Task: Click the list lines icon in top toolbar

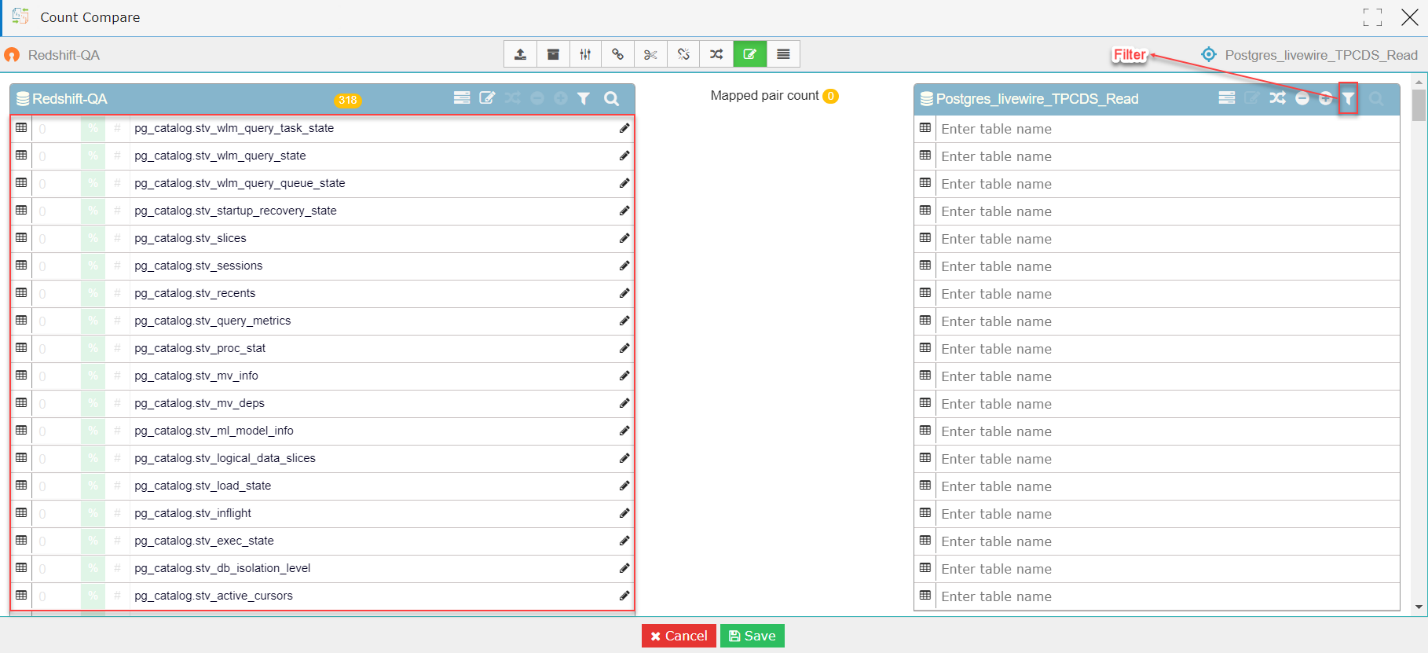Action: (783, 54)
